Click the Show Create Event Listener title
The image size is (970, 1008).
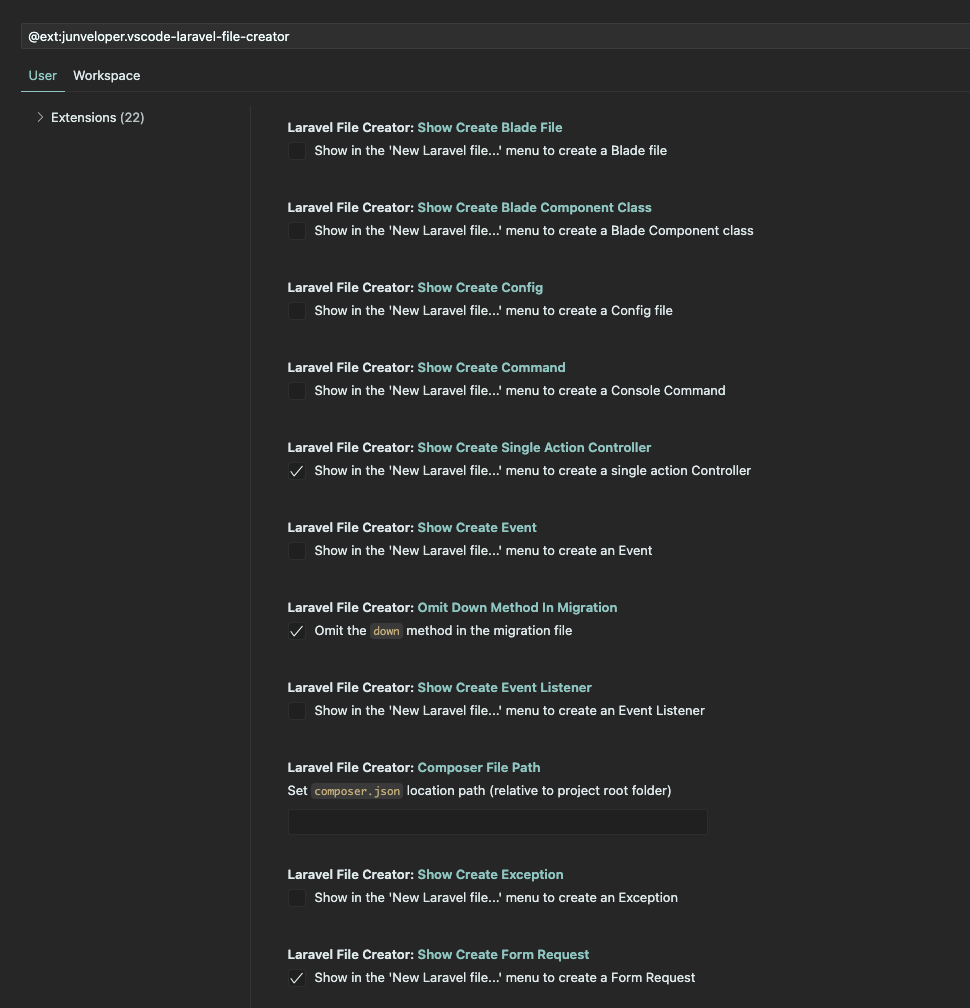pyautogui.click(x=505, y=688)
